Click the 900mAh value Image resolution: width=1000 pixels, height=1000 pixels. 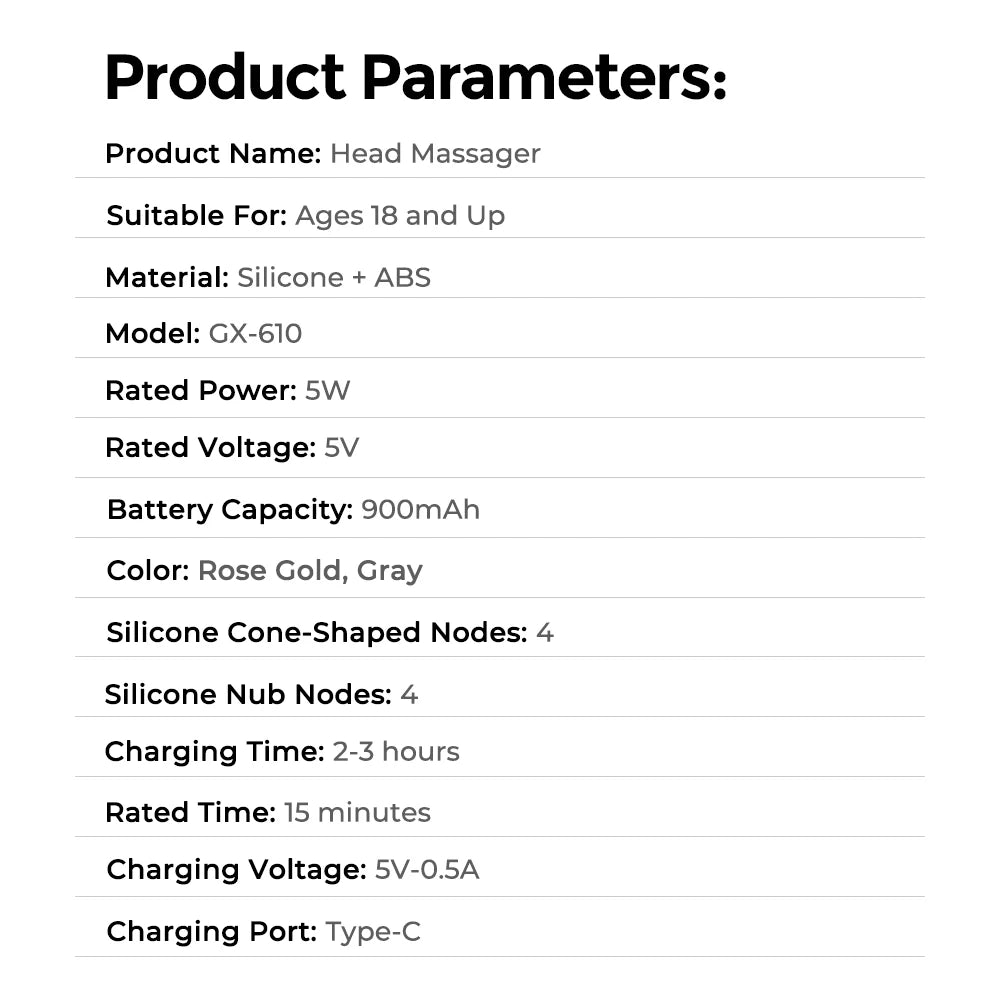click(420, 510)
